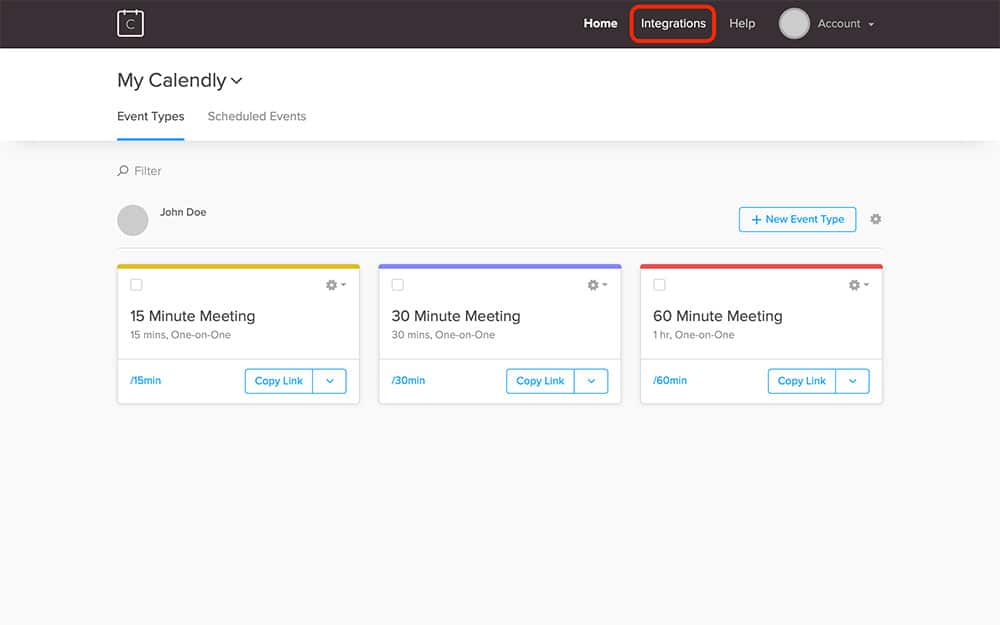
Task: Switch to the Scheduled Events tab
Action: [257, 116]
